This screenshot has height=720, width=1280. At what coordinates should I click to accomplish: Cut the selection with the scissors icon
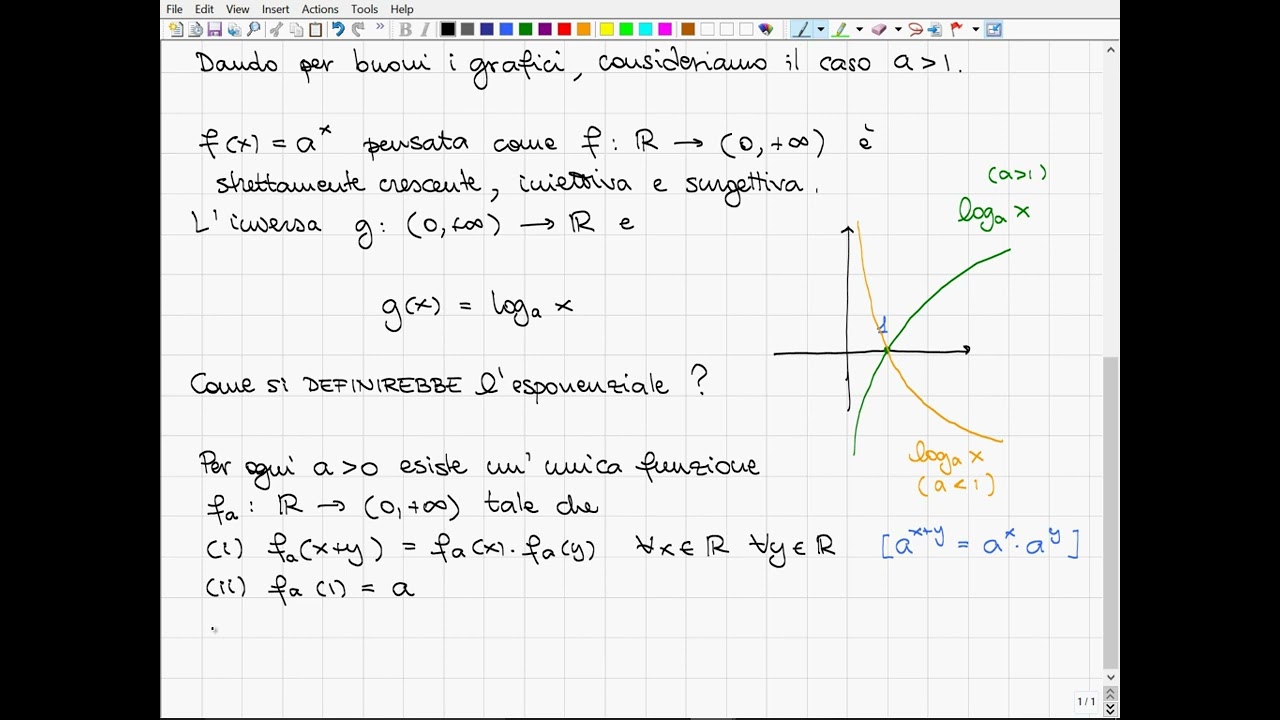point(276,29)
